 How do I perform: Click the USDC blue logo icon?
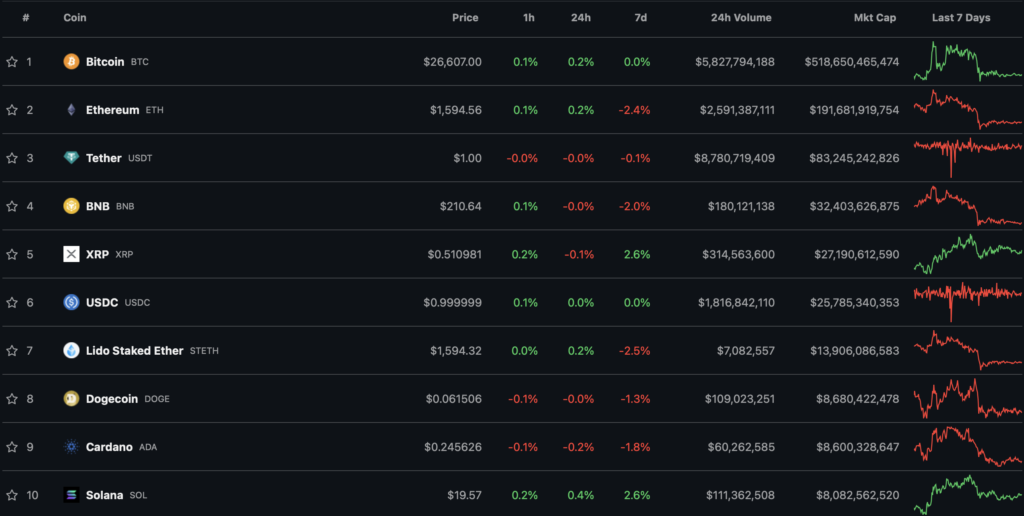[71, 302]
